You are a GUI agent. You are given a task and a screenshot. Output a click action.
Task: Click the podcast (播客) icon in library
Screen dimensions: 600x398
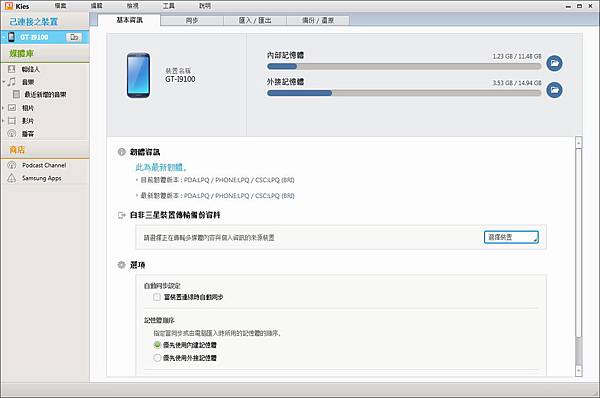click(12, 133)
